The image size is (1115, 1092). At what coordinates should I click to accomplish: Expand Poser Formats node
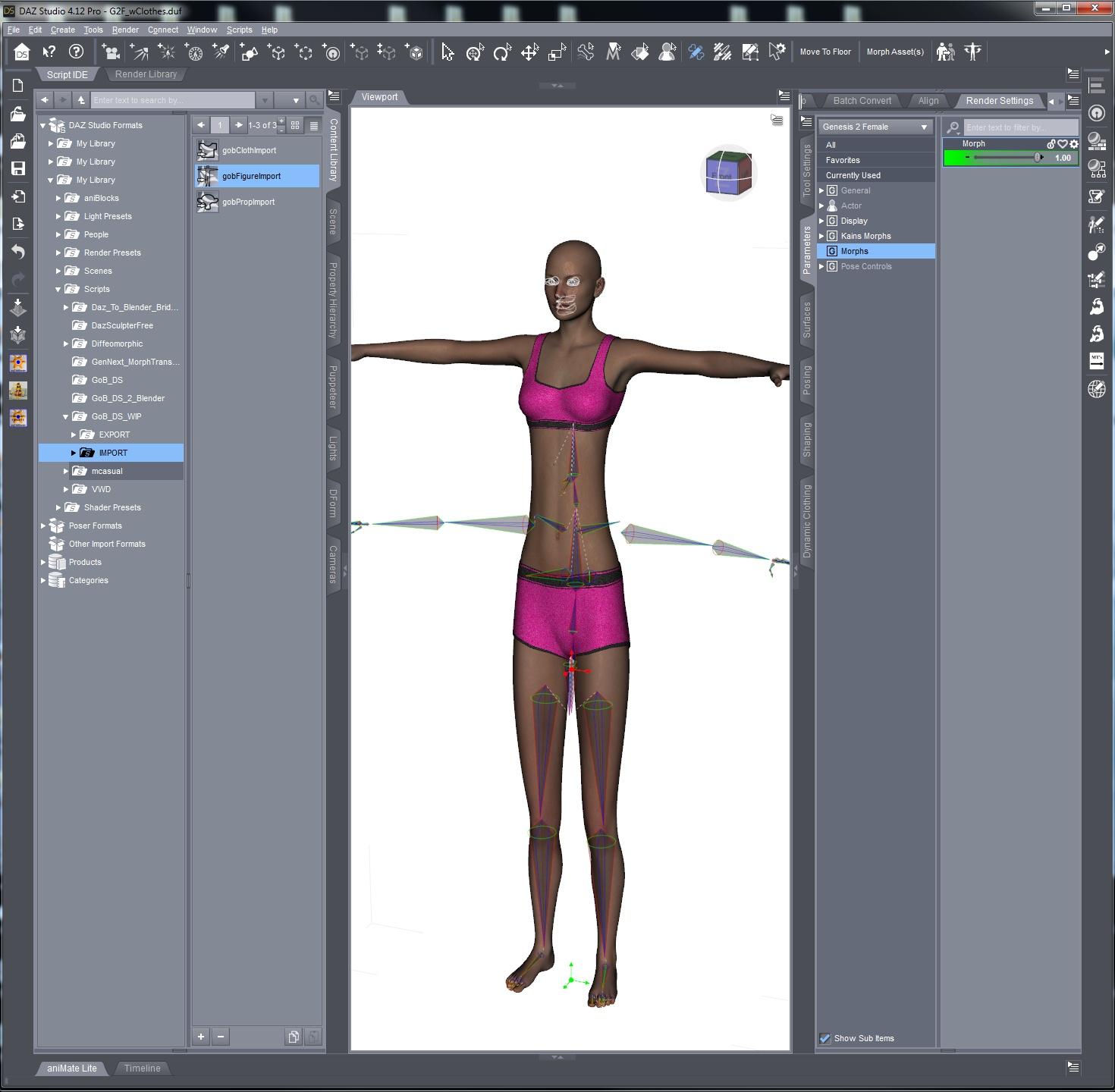click(43, 526)
